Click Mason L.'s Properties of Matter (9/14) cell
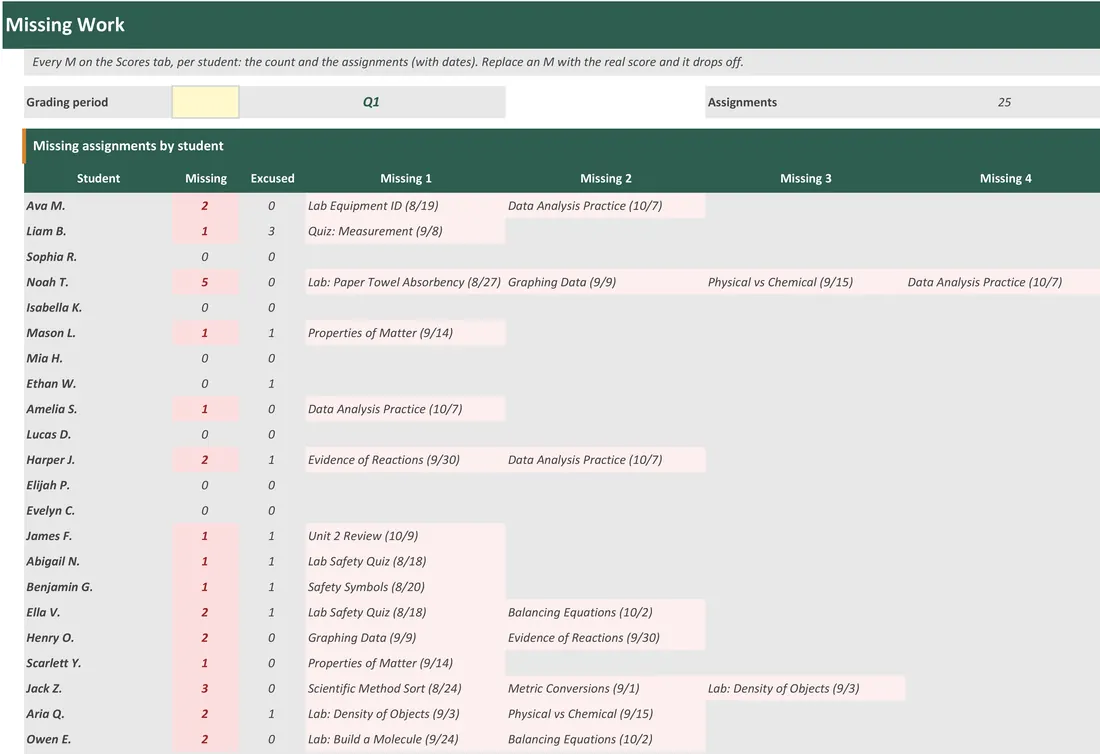This screenshot has width=1100, height=754. [x=405, y=332]
